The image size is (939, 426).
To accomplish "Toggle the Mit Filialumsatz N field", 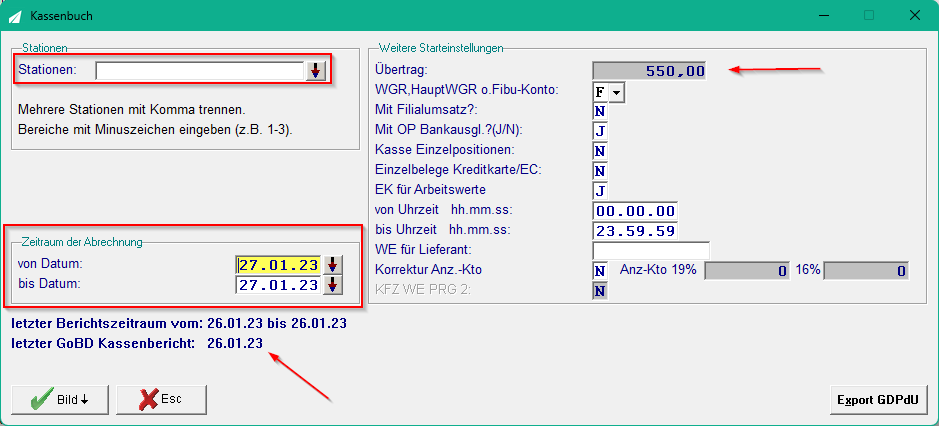I will tap(600, 111).
